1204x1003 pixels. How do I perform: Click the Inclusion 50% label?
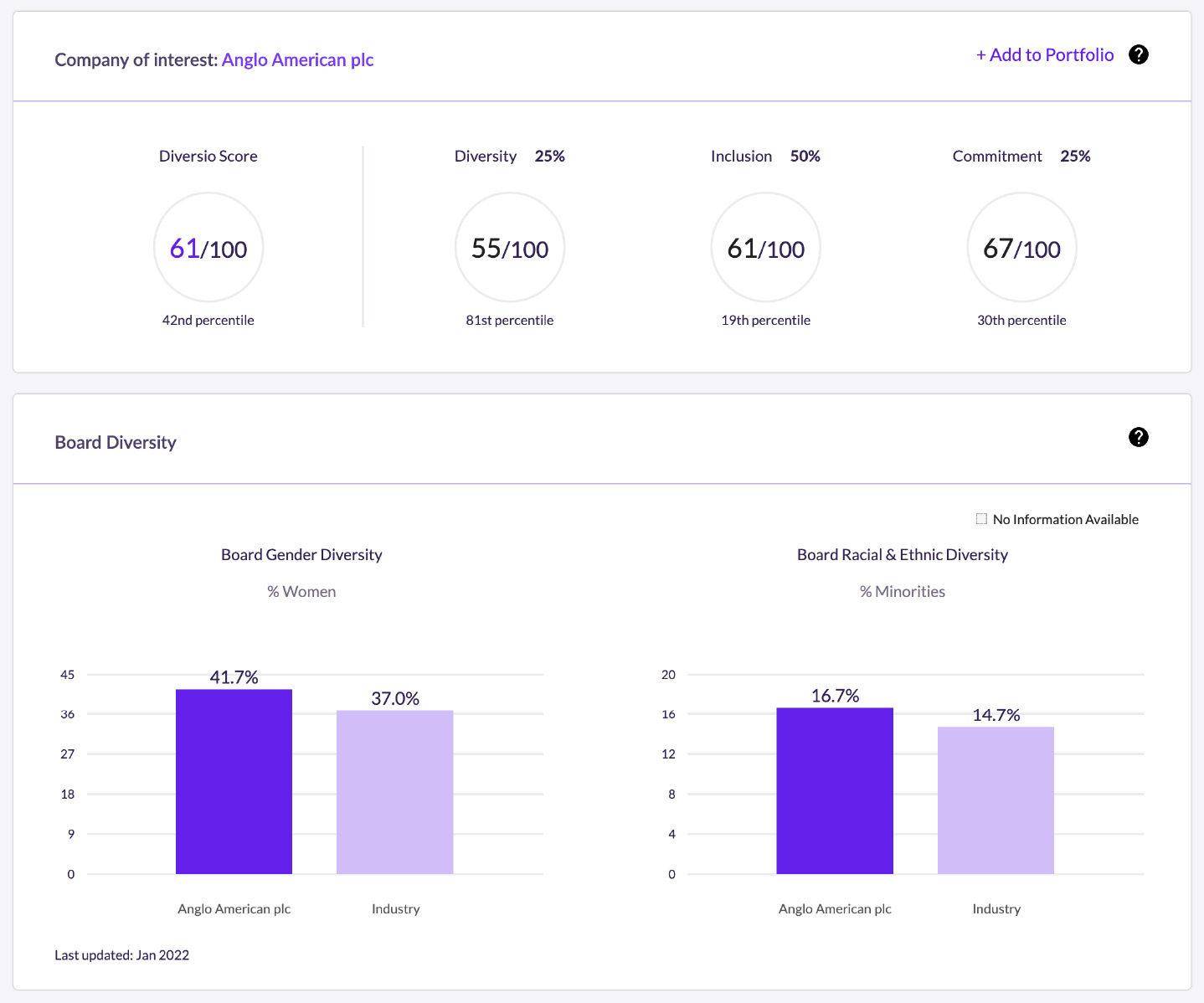(765, 156)
